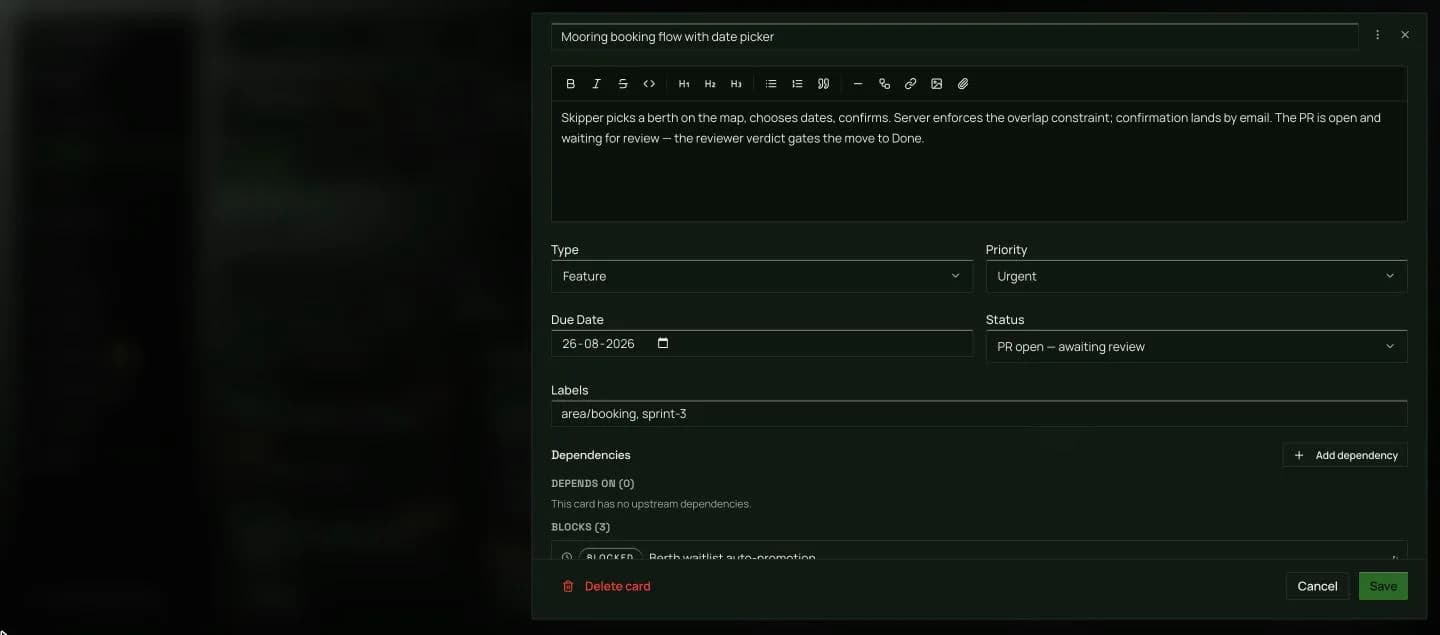Open the Priority dropdown showing Urgent
1440x635 pixels.
(1196, 276)
